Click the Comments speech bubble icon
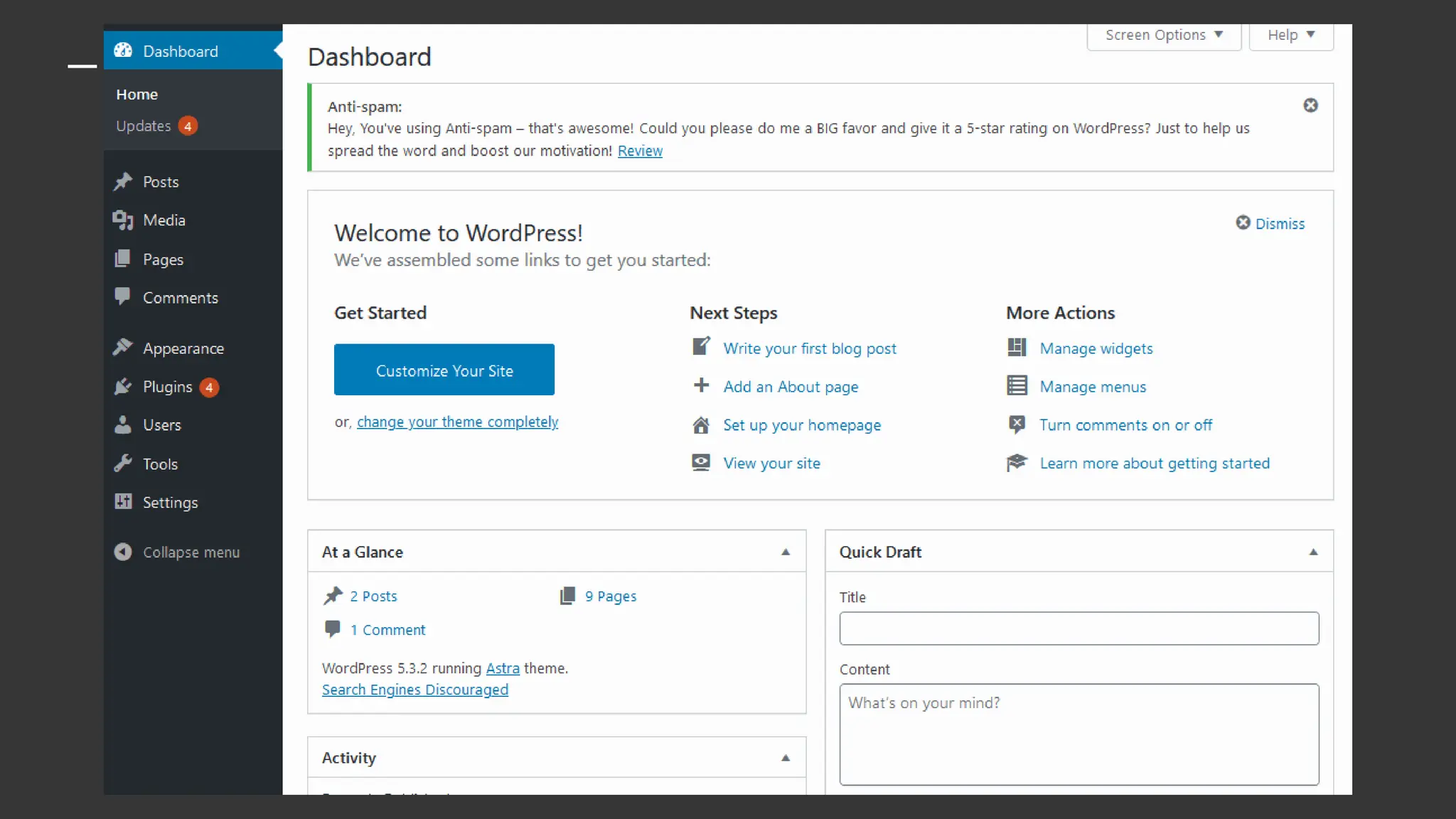The image size is (1456, 819). click(123, 296)
